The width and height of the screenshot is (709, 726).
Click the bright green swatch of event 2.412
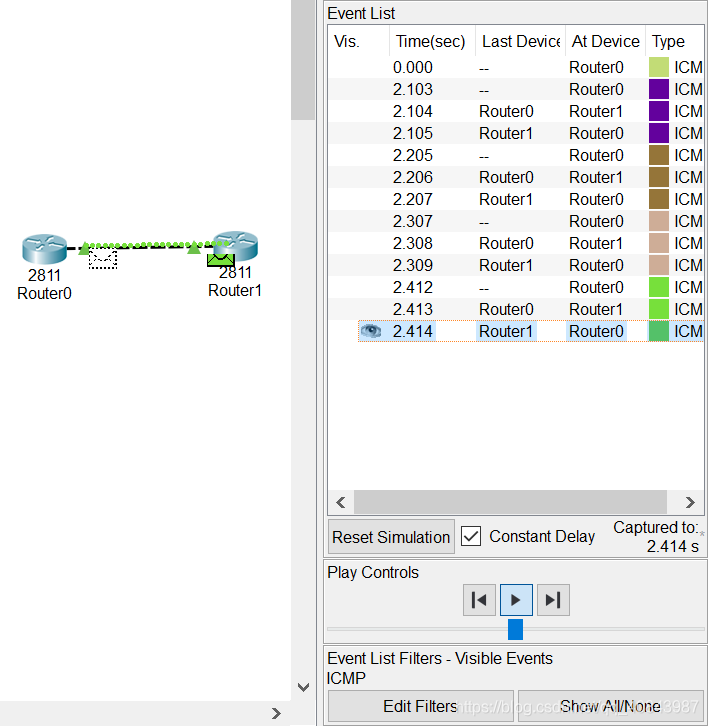click(659, 287)
